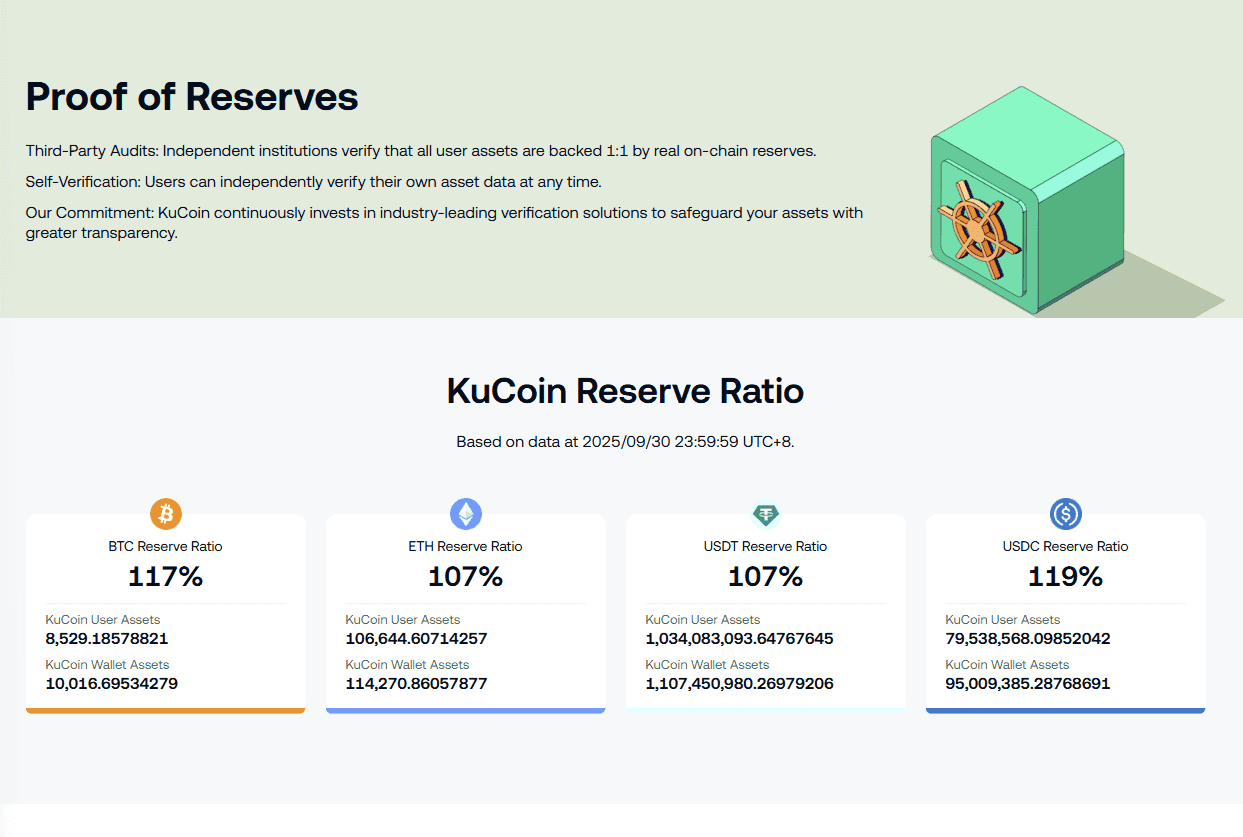The image size is (1243, 837).
Task: Click the Third-Party Audits description line
Action: (x=421, y=151)
